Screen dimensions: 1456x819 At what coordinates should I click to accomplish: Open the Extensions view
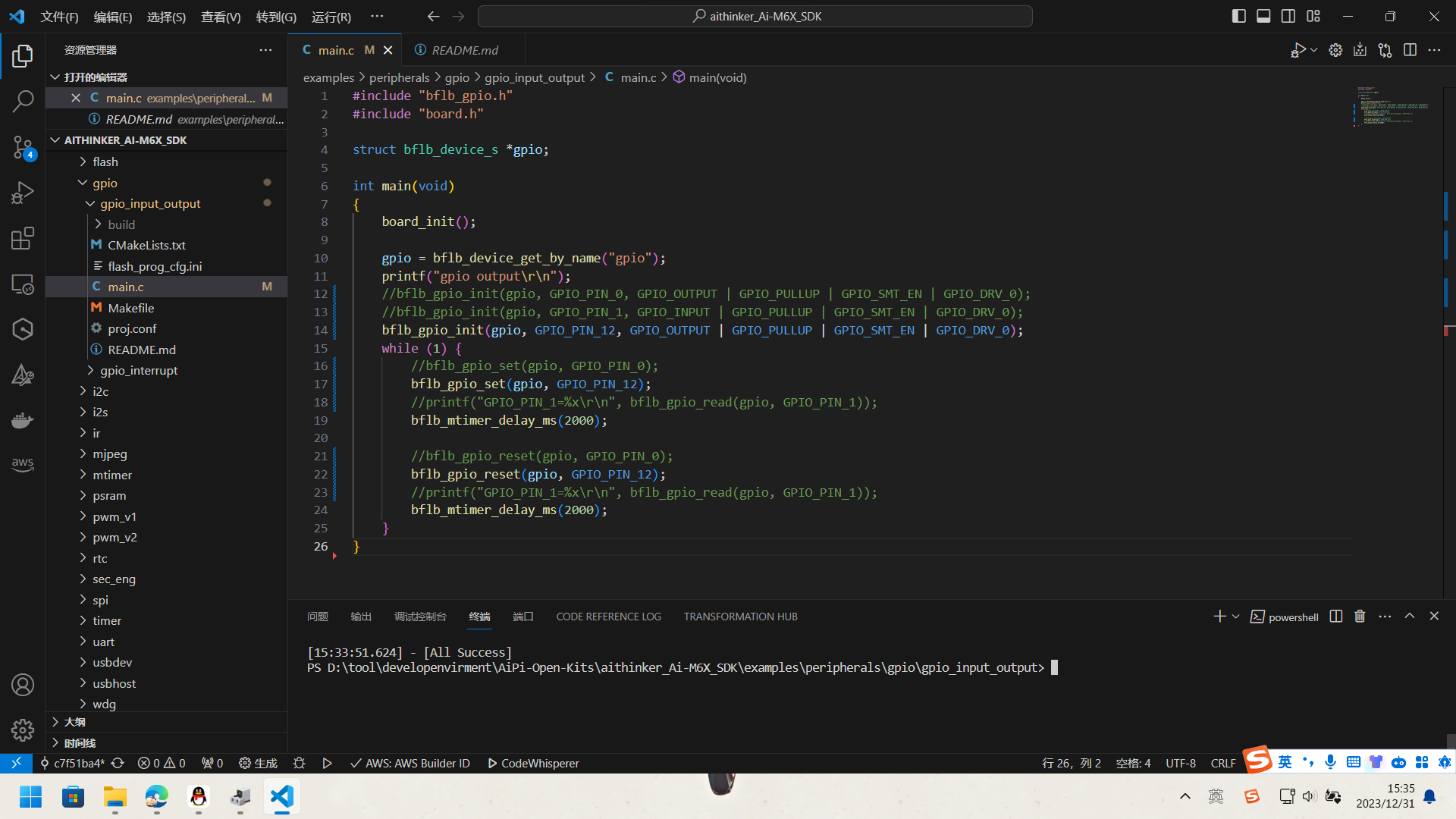(x=23, y=238)
